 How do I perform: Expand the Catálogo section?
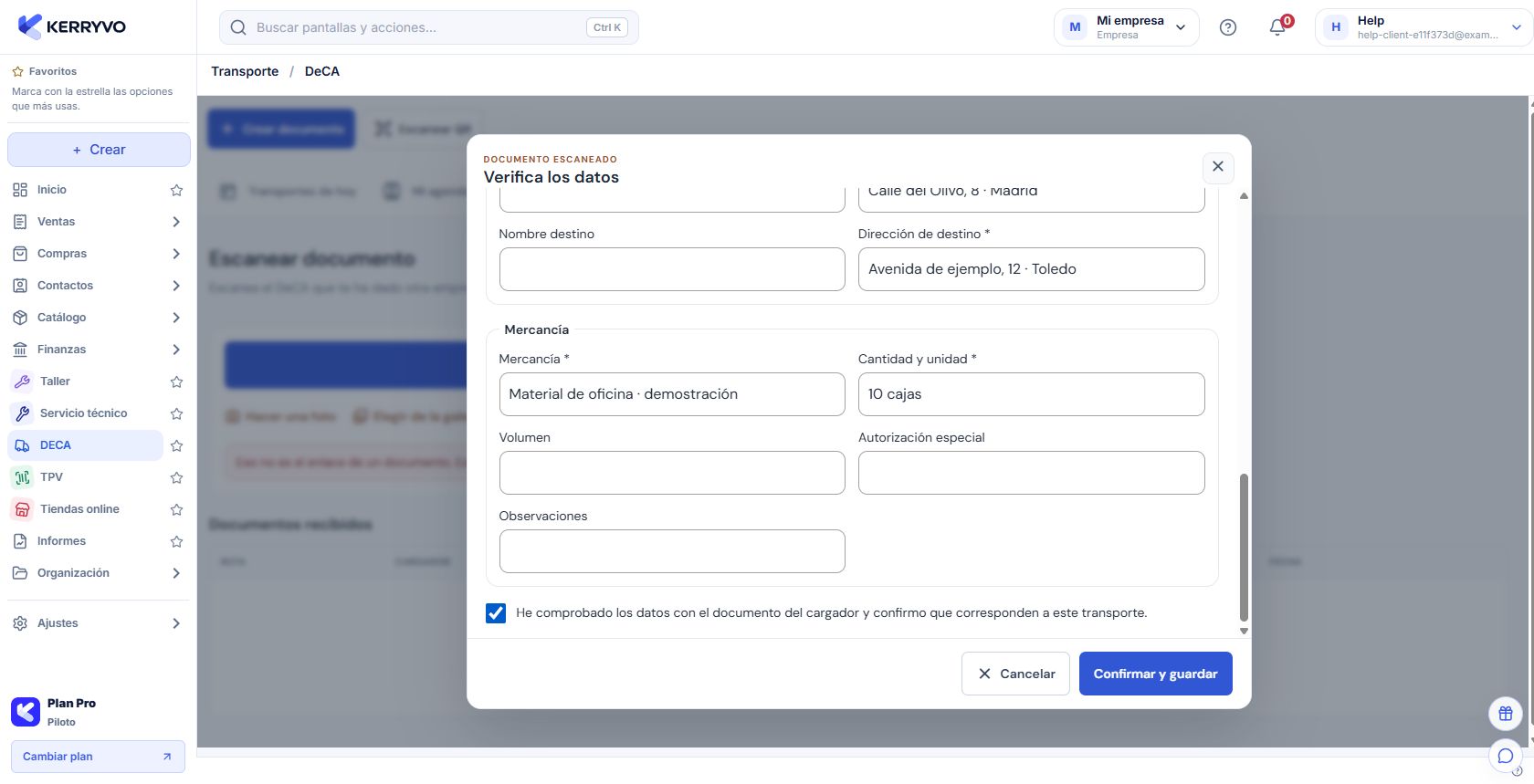pyautogui.click(x=176, y=318)
